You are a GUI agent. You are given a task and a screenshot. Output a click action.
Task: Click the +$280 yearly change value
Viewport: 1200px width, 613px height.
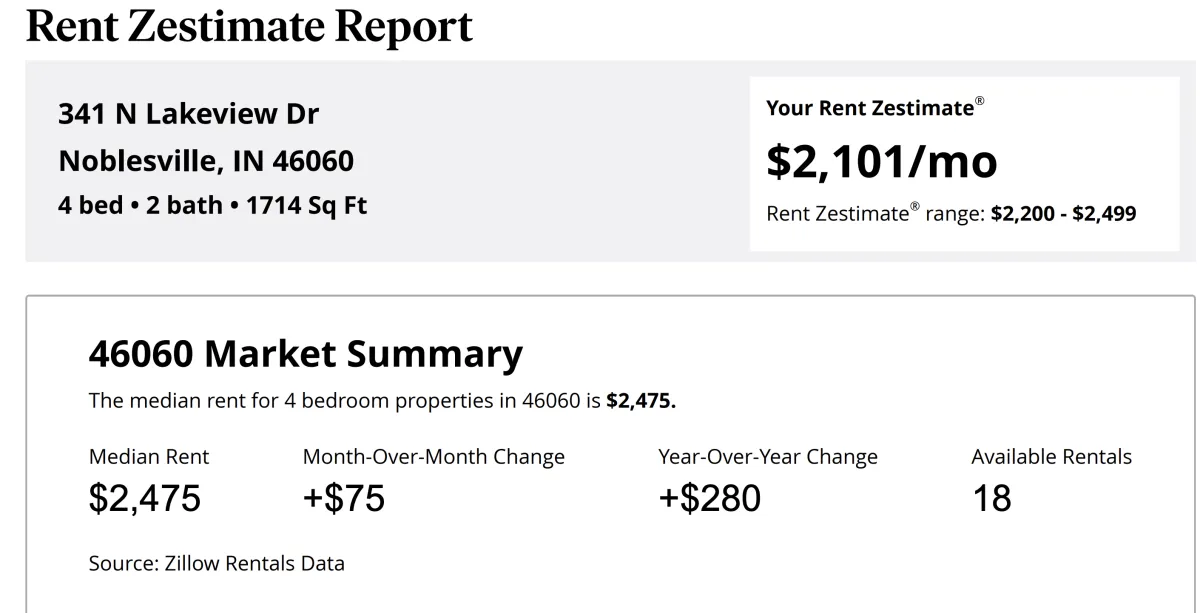pyautogui.click(x=709, y=498)
